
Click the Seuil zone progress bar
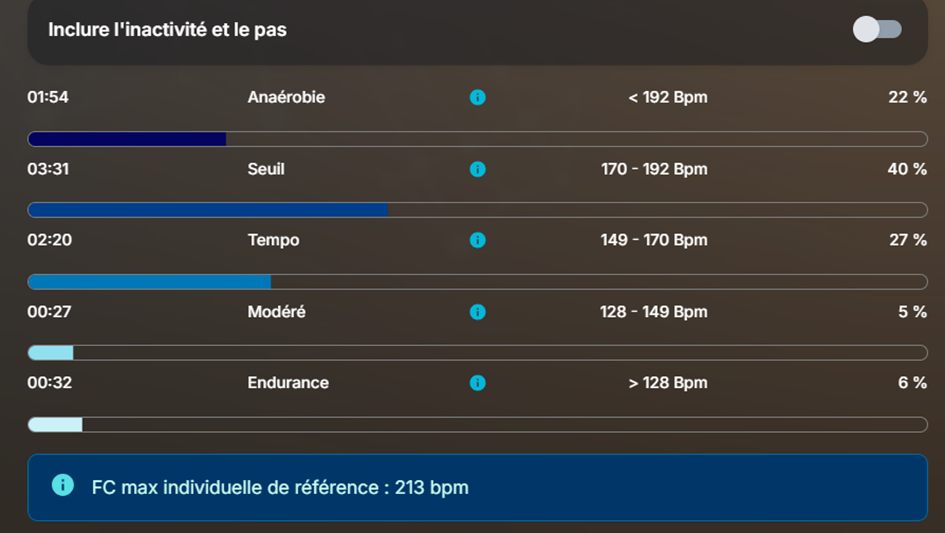(477, 210)
